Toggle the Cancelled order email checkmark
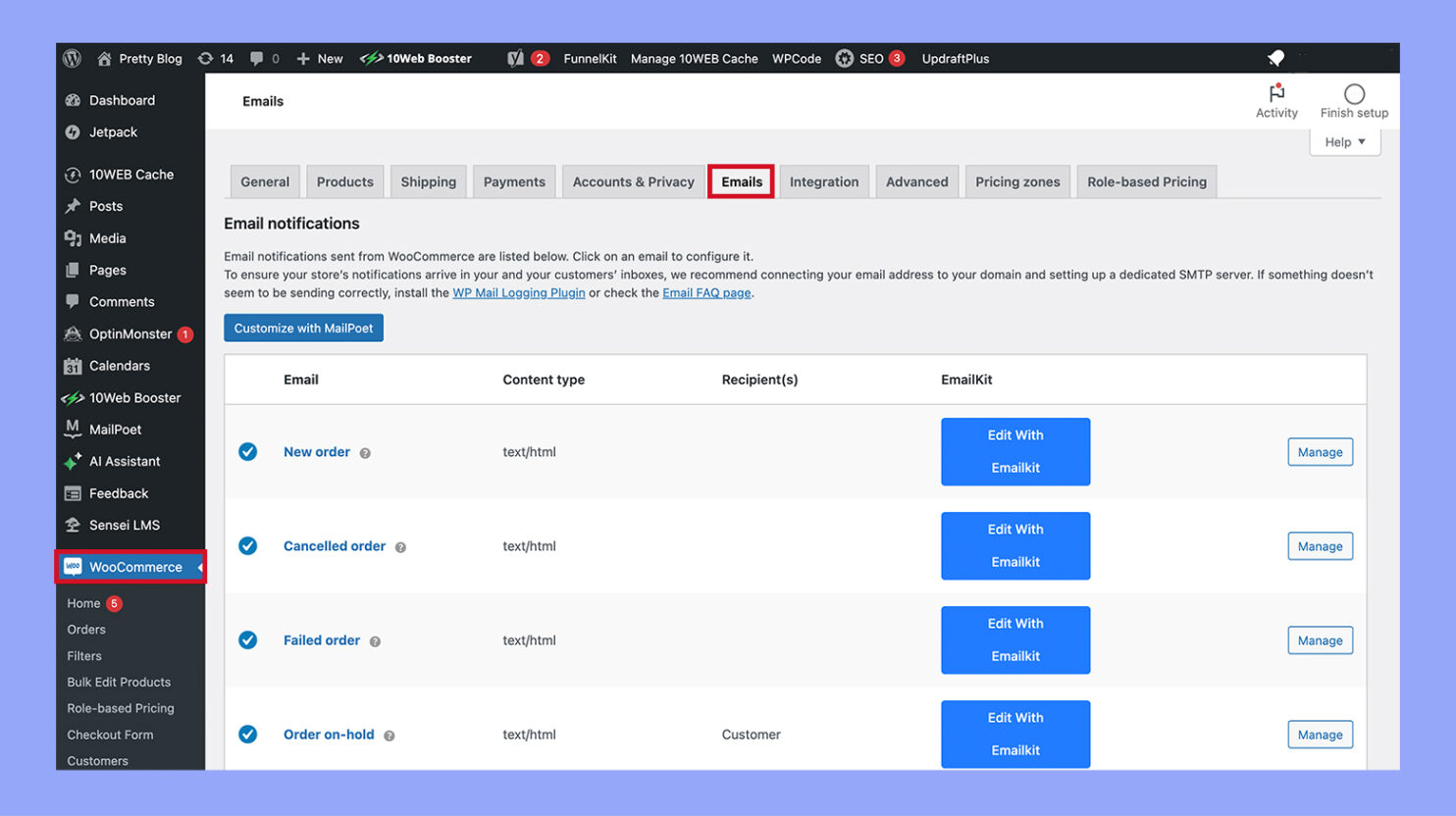The width and height of the screenshot is (1456, 816). [247, 545]
